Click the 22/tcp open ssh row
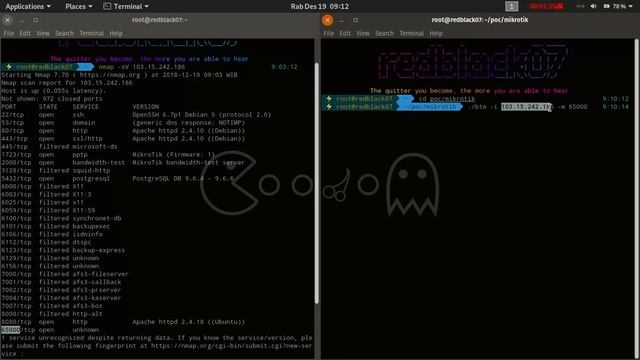 click(136, 115)
